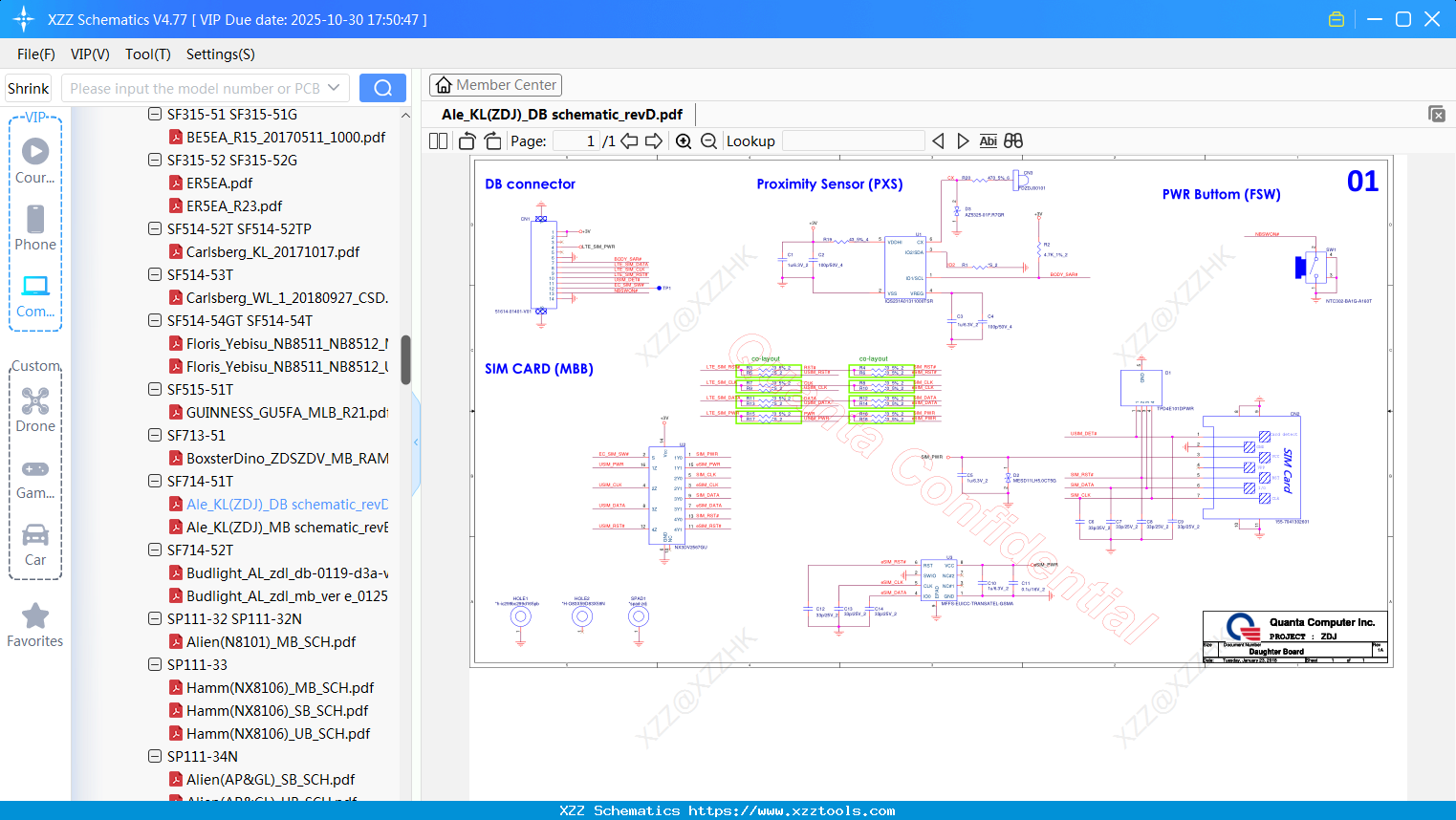
Task: Click the binoculars search icon
Action: tap(1013, 141)
